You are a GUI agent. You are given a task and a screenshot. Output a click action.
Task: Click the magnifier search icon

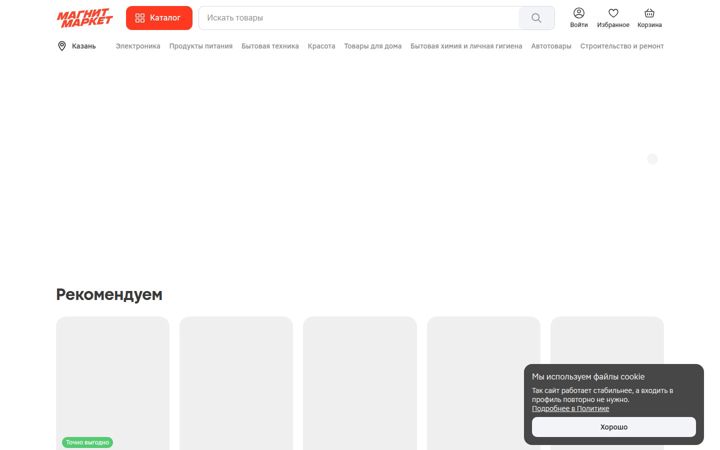(x=536, y=18)
